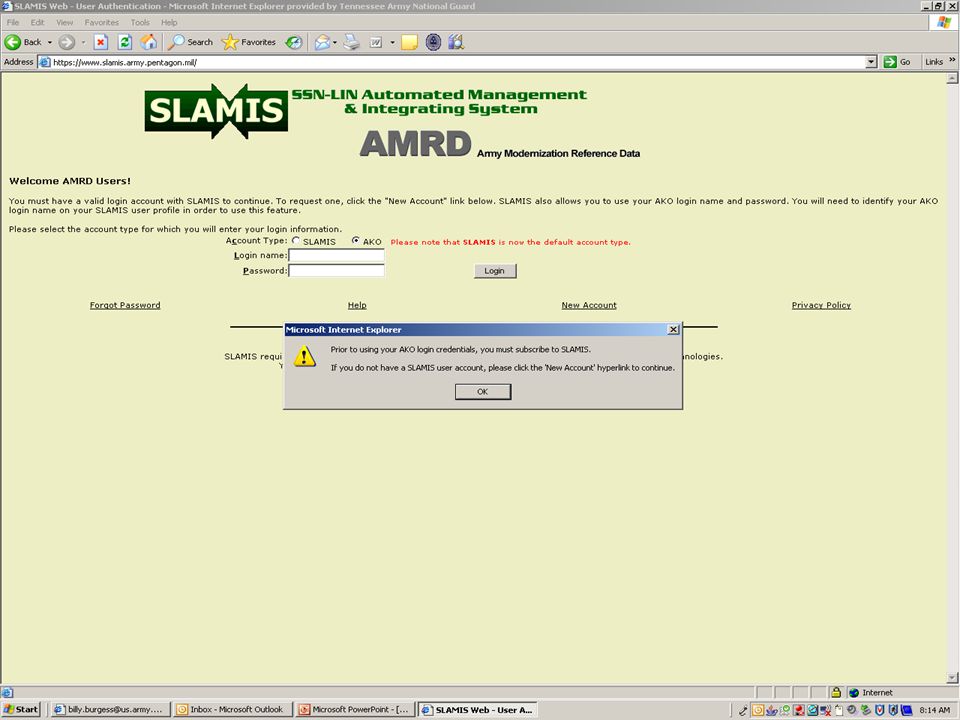Open the Start menu
The width and height of the screenshot is (960, 720).
21,710
